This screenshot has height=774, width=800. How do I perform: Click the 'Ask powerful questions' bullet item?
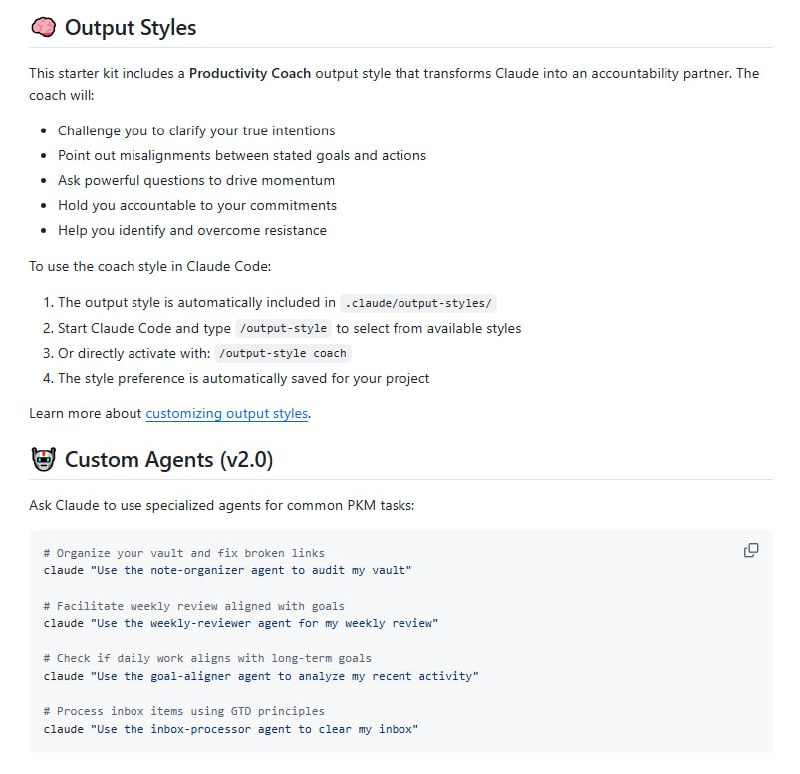point(196,180)
